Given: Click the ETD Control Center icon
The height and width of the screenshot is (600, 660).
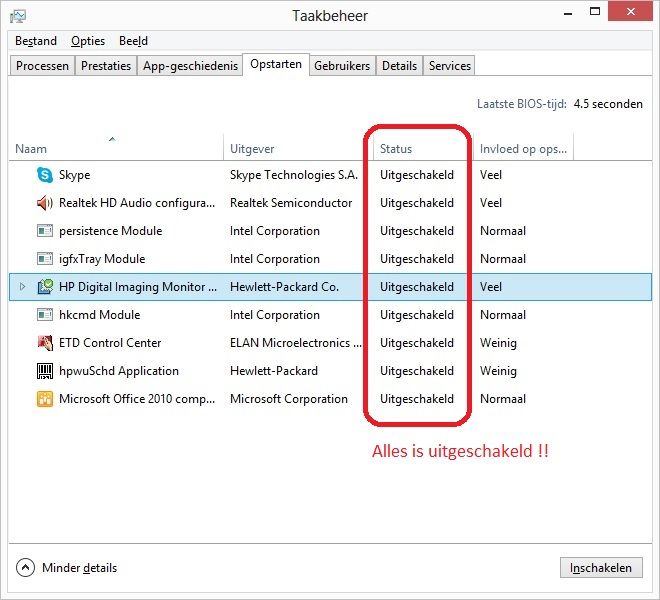Looking at the screenshot, I should click(x=45, y=343).
